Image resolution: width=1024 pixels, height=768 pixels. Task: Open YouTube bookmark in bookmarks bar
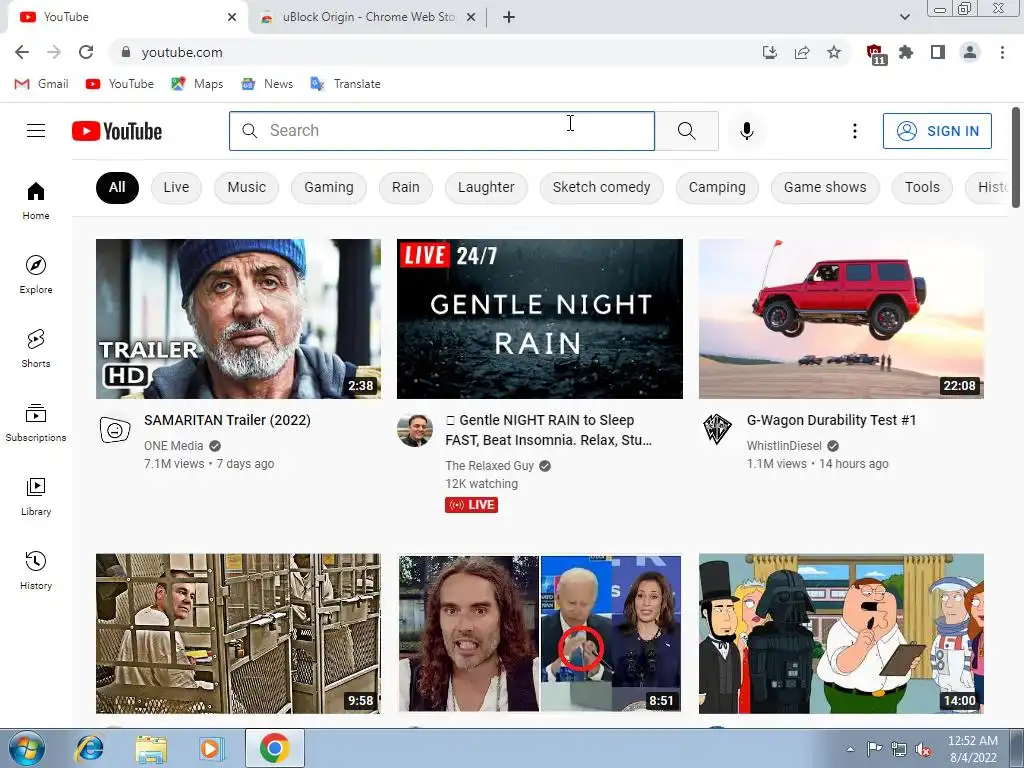pyautogui.click(x=120, y=84)
